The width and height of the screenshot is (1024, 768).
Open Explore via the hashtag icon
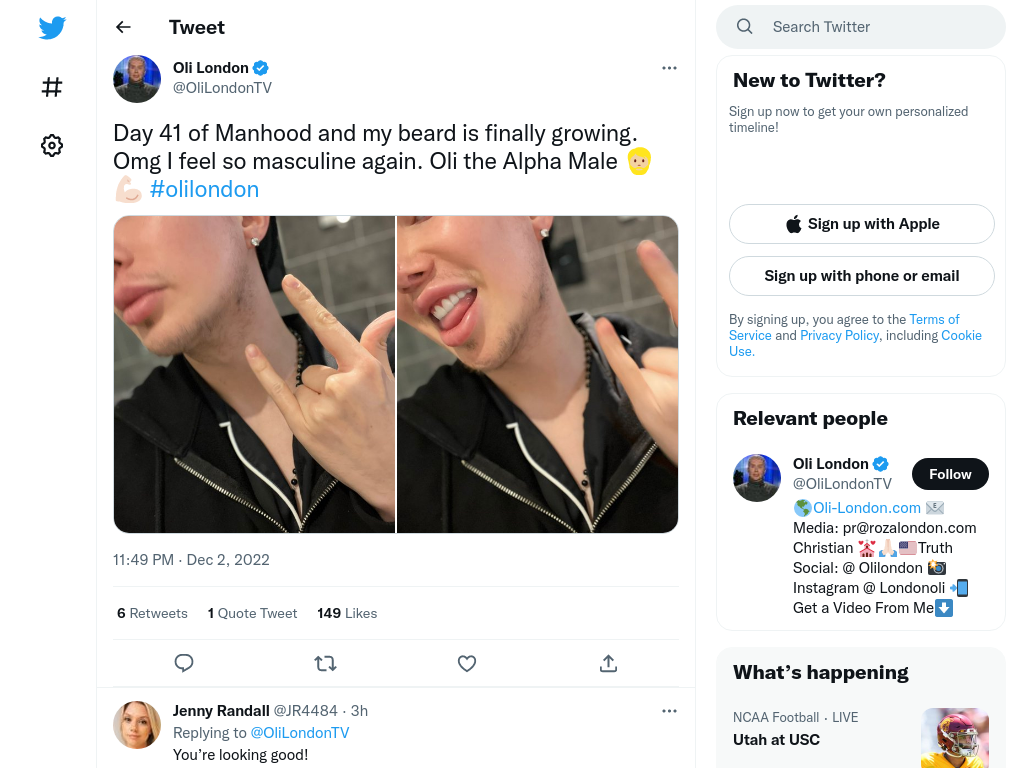pyautogui.click(x=52, y=87)
